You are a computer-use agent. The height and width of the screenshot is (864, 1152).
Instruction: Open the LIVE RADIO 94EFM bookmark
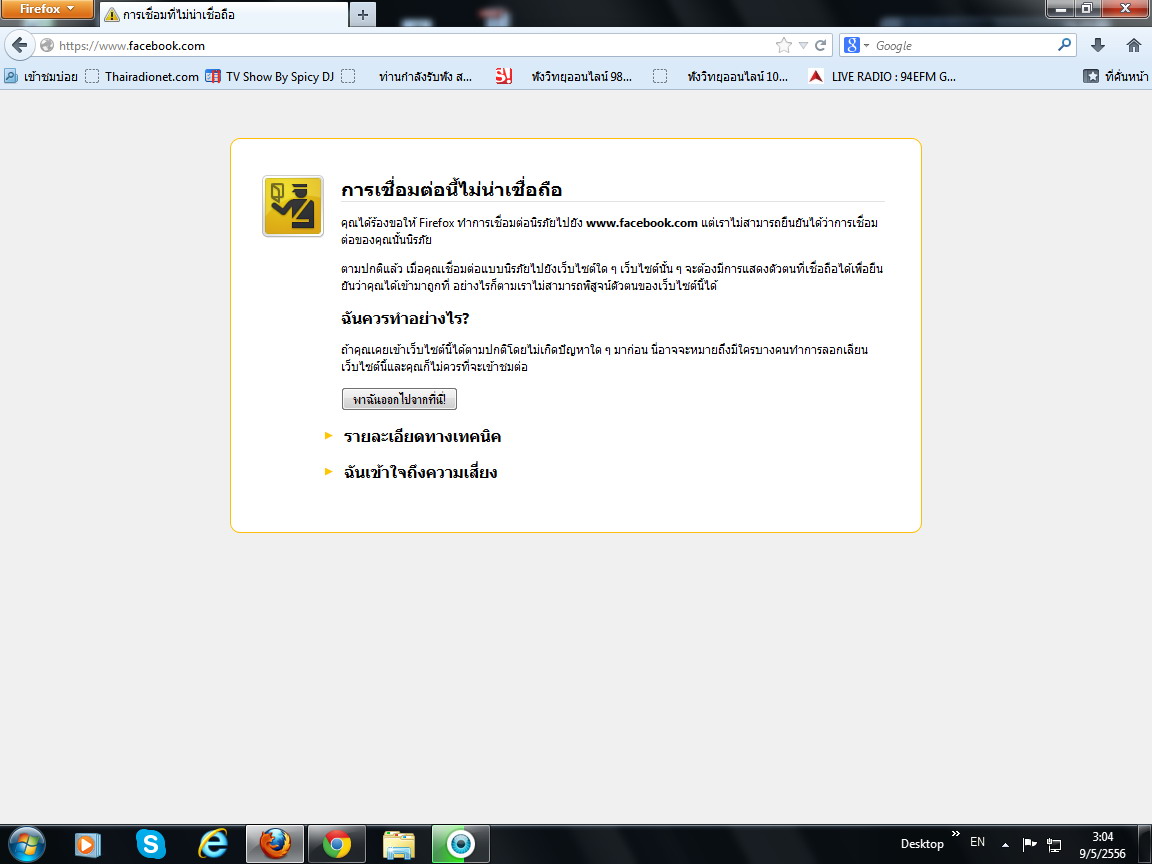[x=882, y=76]
